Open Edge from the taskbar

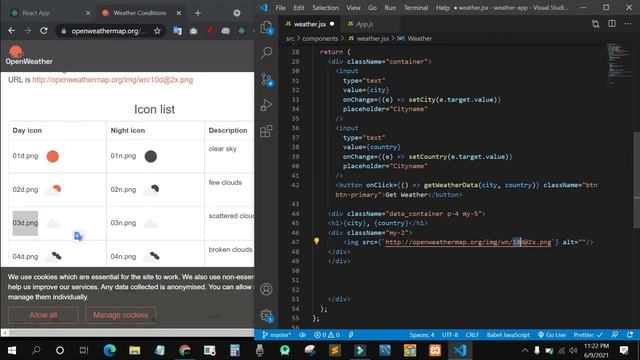point(109,350)
